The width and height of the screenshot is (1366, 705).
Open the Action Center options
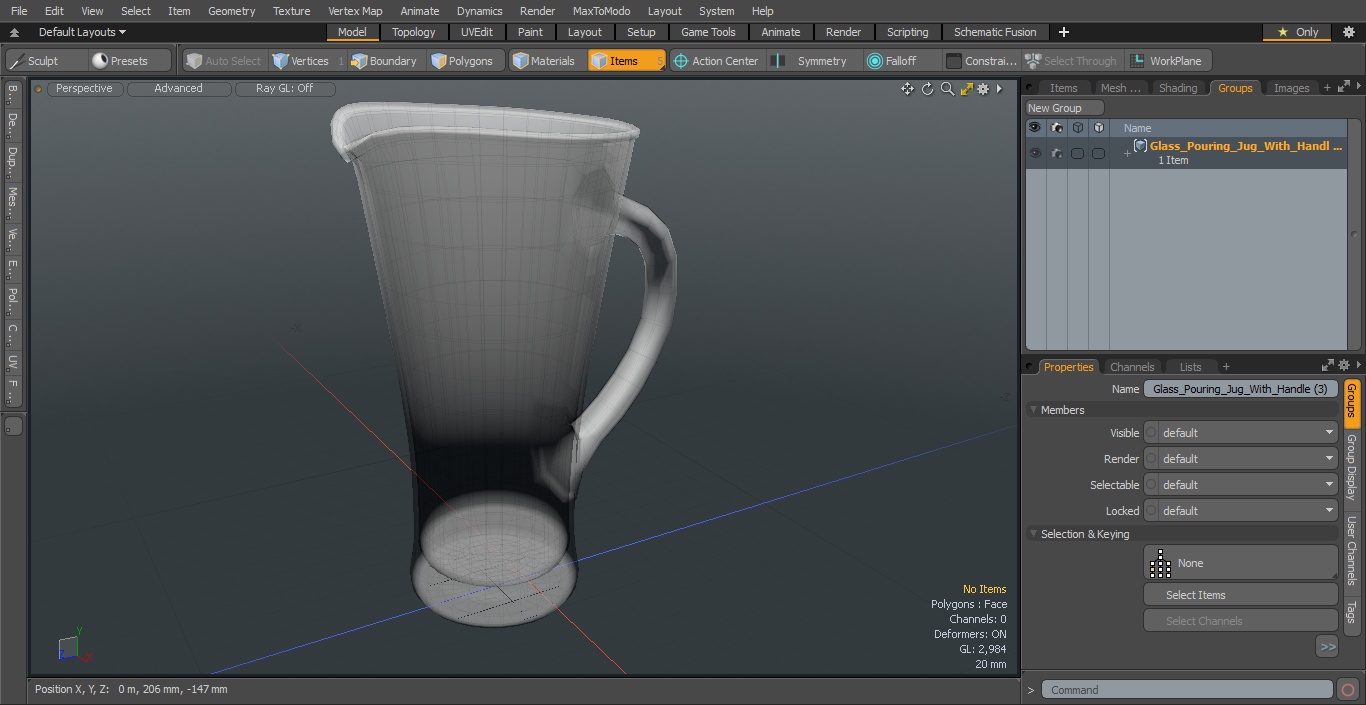716,61
